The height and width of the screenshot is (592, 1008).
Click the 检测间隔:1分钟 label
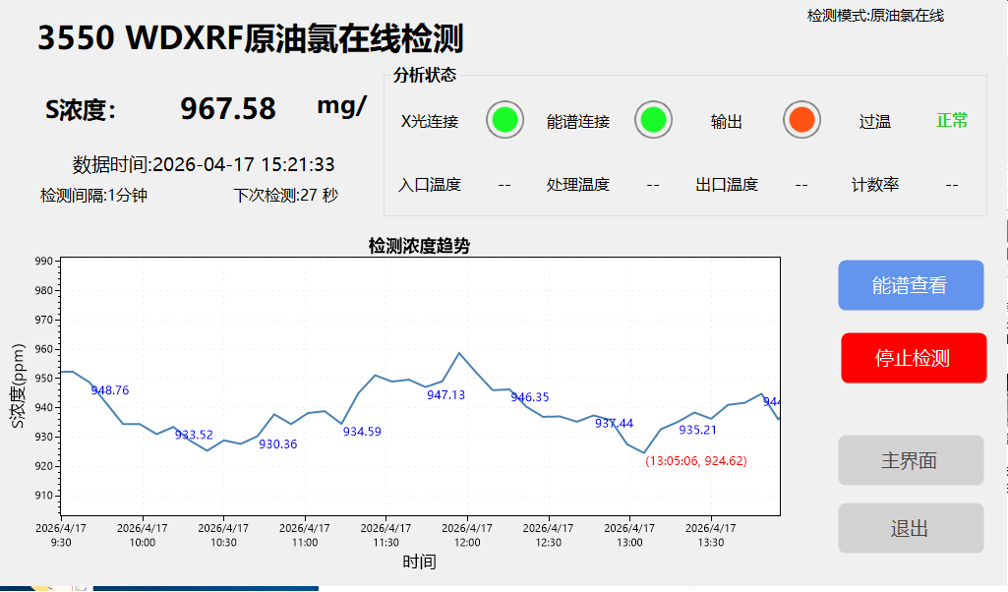94,195
